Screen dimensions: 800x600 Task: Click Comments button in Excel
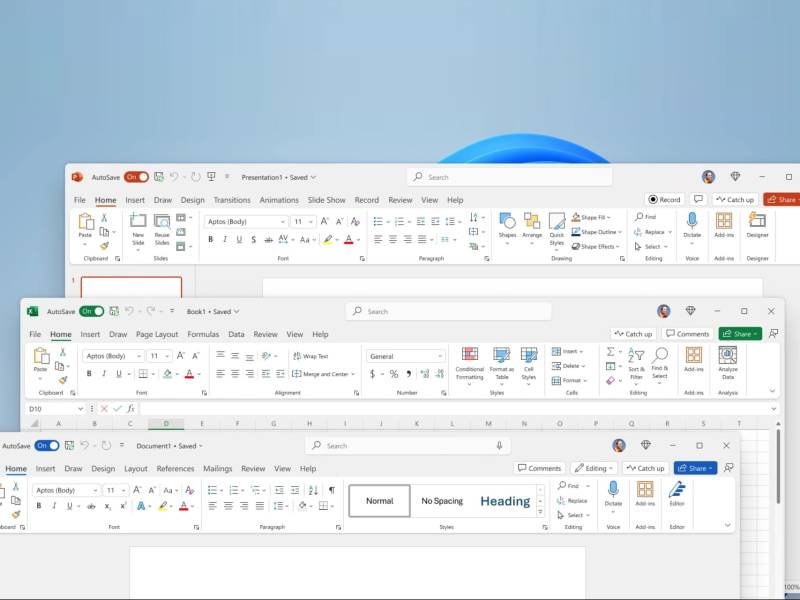click(687, 334)
